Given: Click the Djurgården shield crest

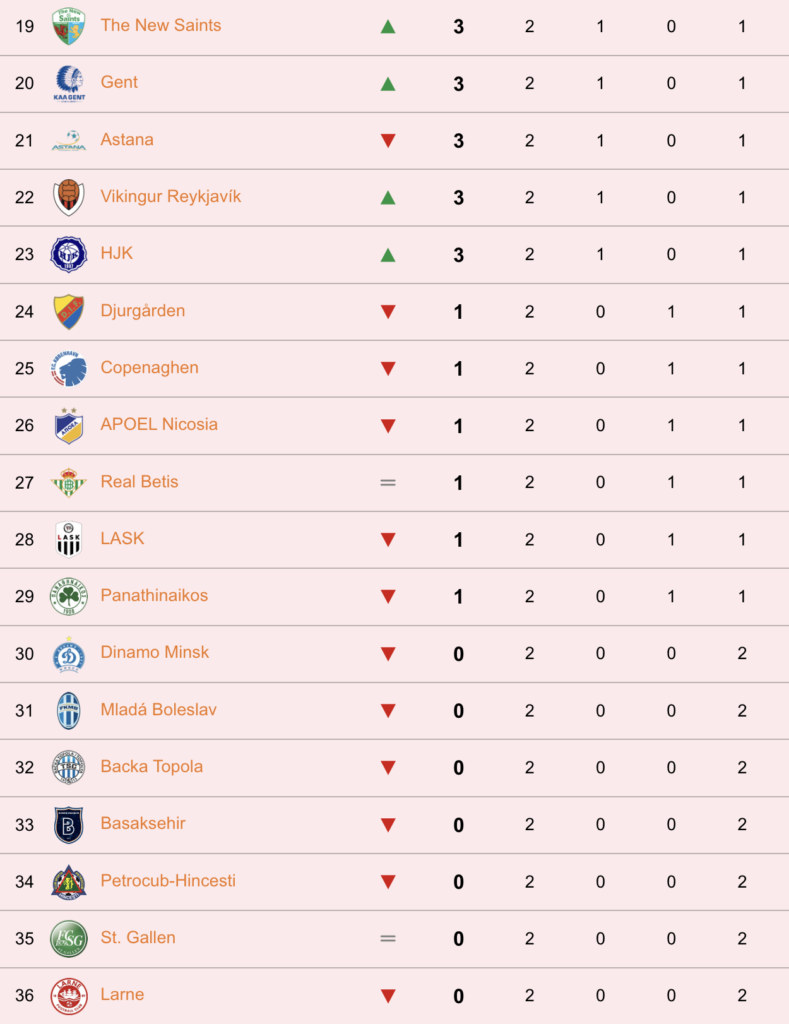Looking at the screenshot, I should tap(69, 312).
